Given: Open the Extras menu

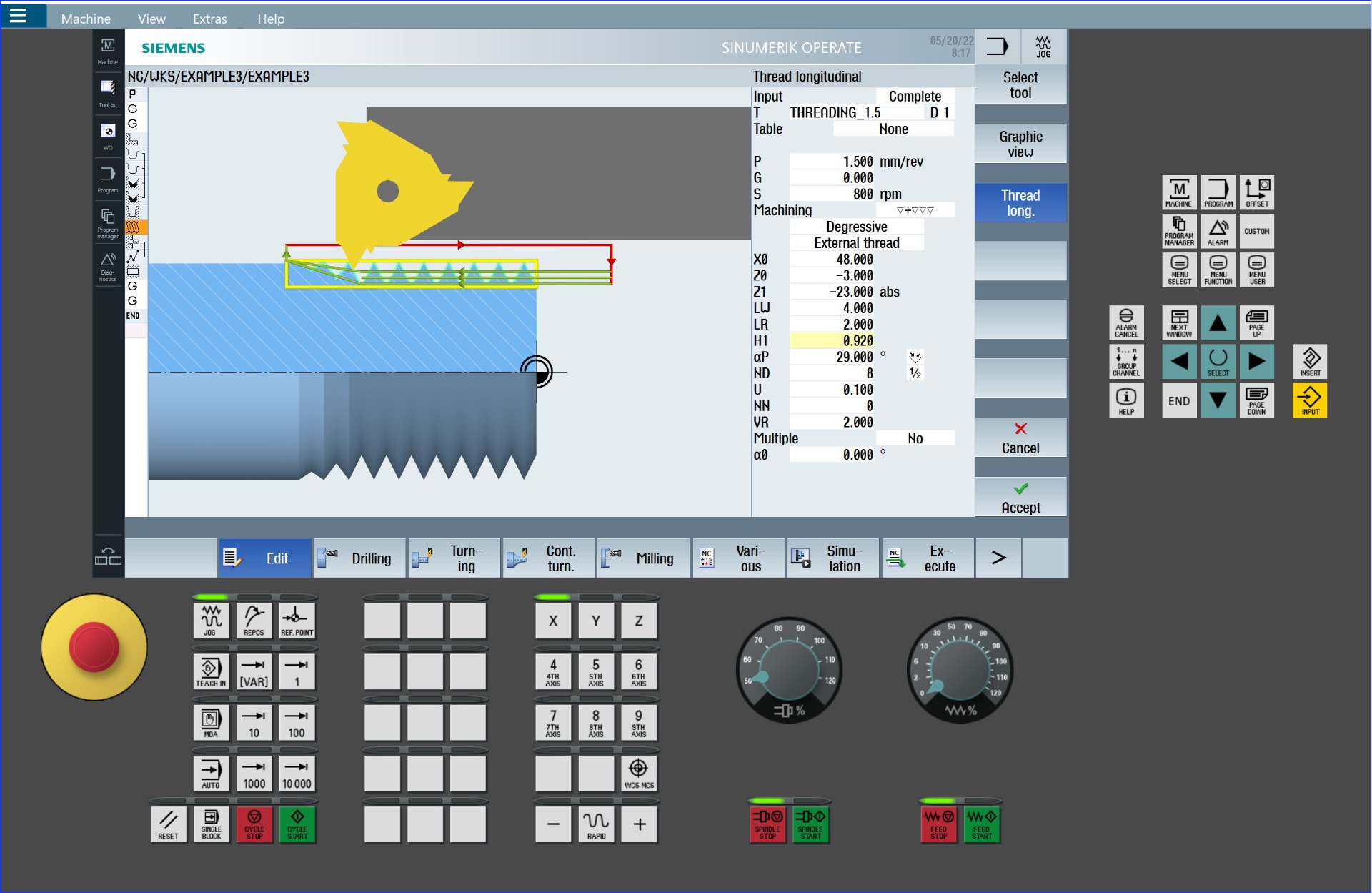Looking at the screenshot, I should tap(209, 19).
